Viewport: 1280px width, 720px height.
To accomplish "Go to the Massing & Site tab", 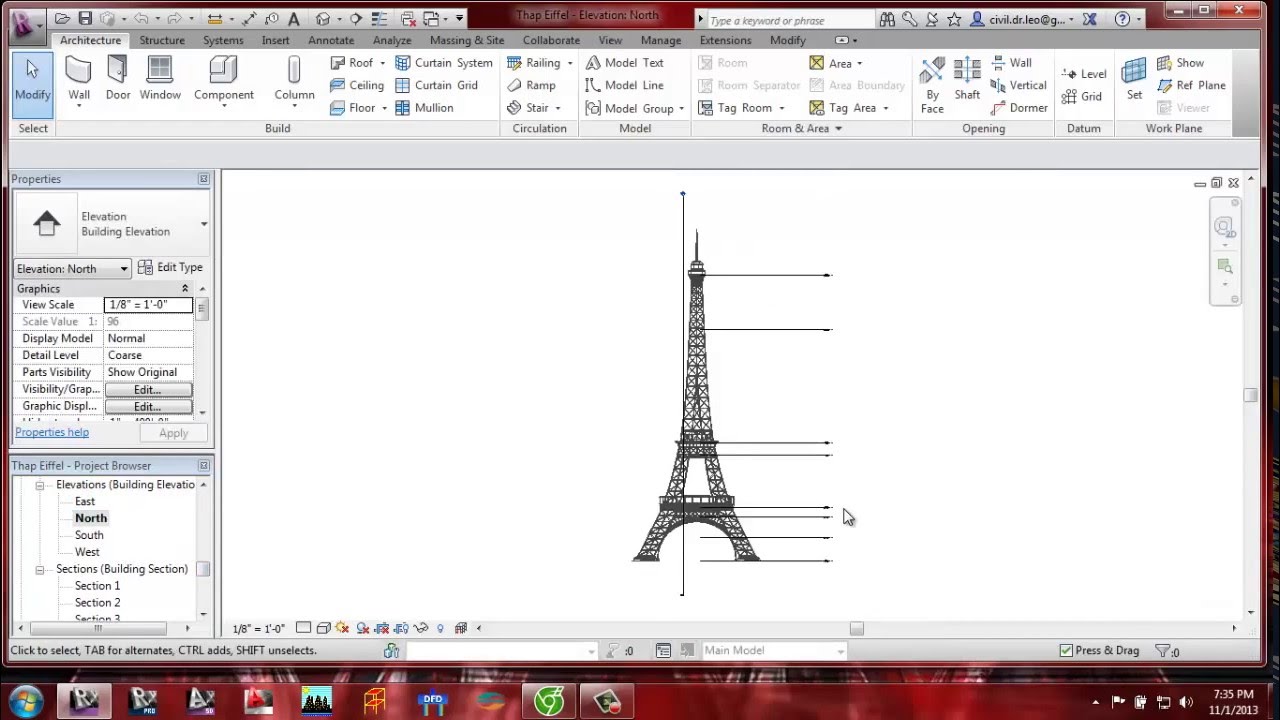I will tap(467, 40).
